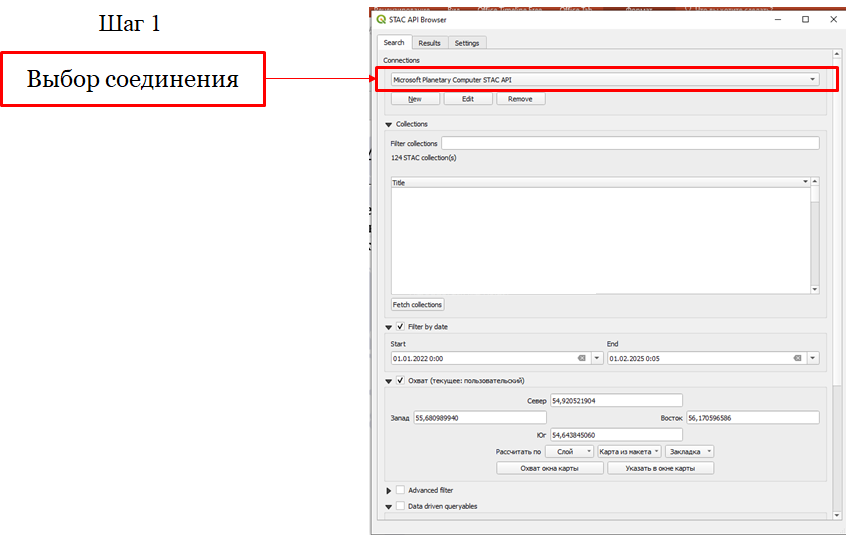This screenshot has width=846, height=535.
Task: Open the Слой dropdown button
Action: (x=569, y=451)
